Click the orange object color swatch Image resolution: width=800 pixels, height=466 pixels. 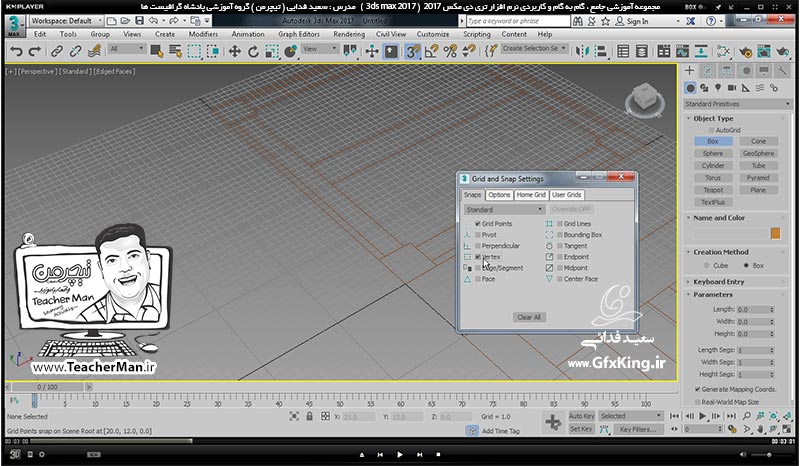click(x=776, y=234)
